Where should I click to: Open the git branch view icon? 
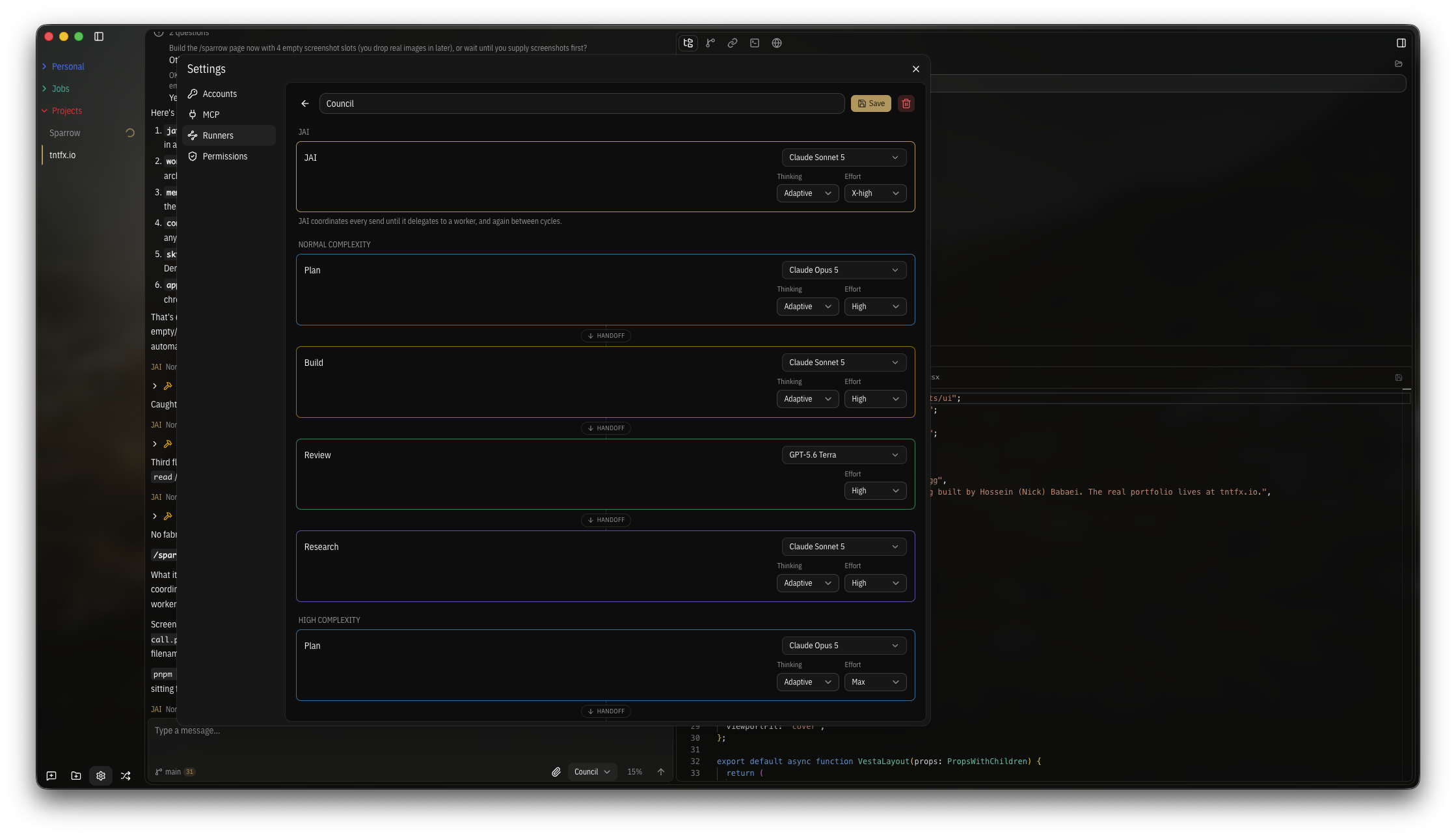coord(710,43)
